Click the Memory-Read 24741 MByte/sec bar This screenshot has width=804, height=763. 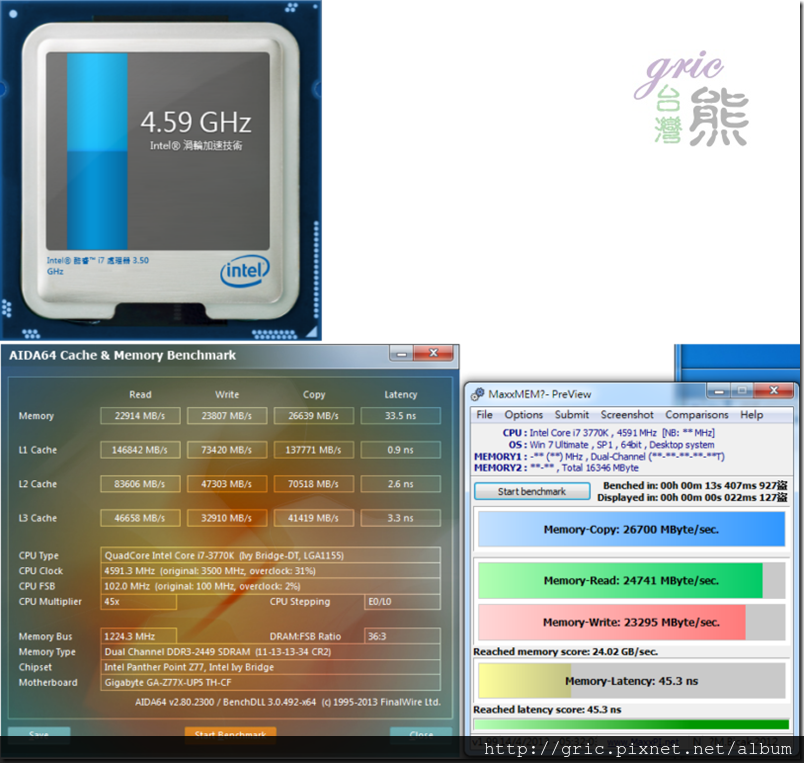click(631, 580)
